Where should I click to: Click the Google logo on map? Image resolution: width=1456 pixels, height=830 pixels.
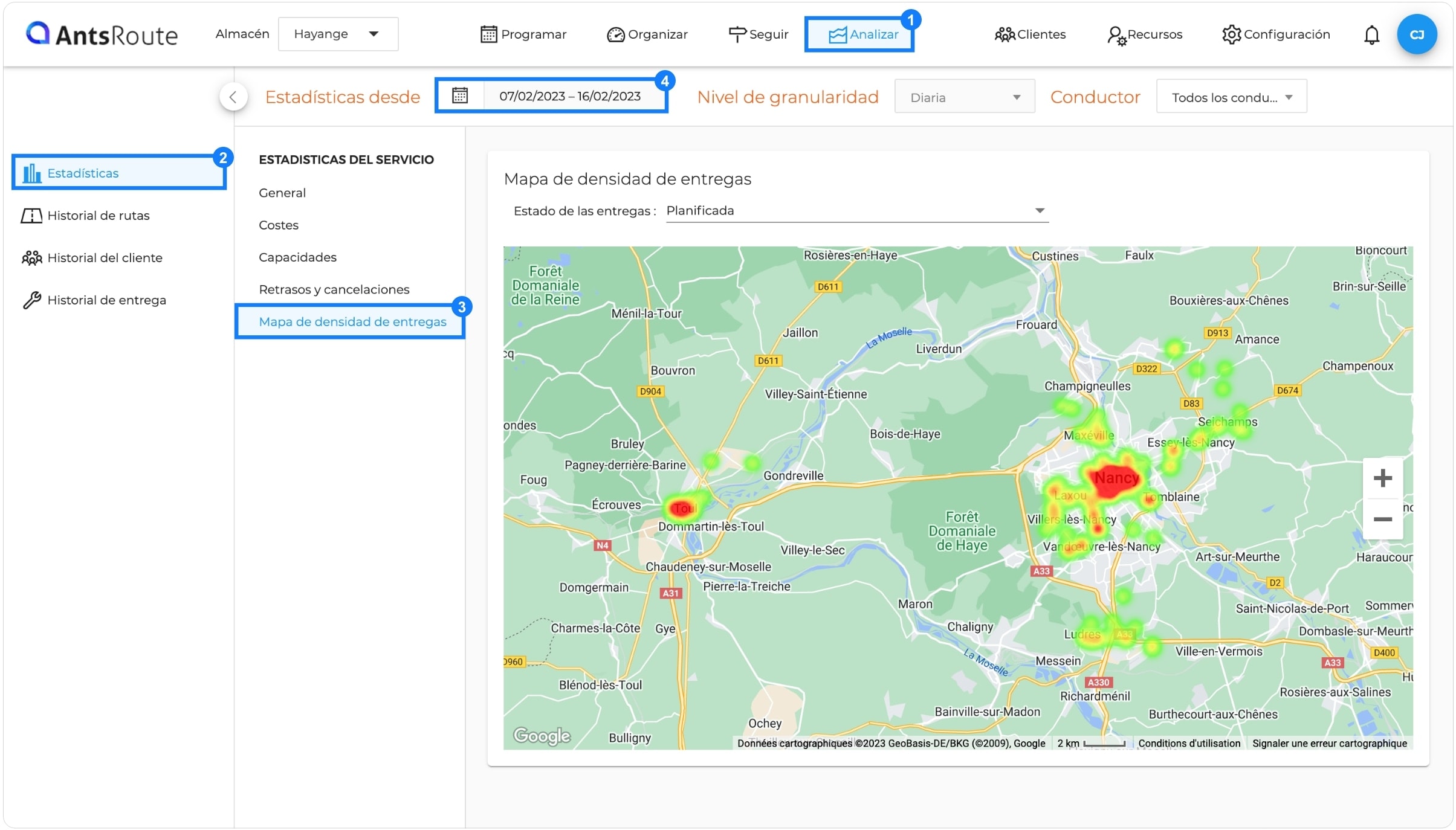coord(542,735)
